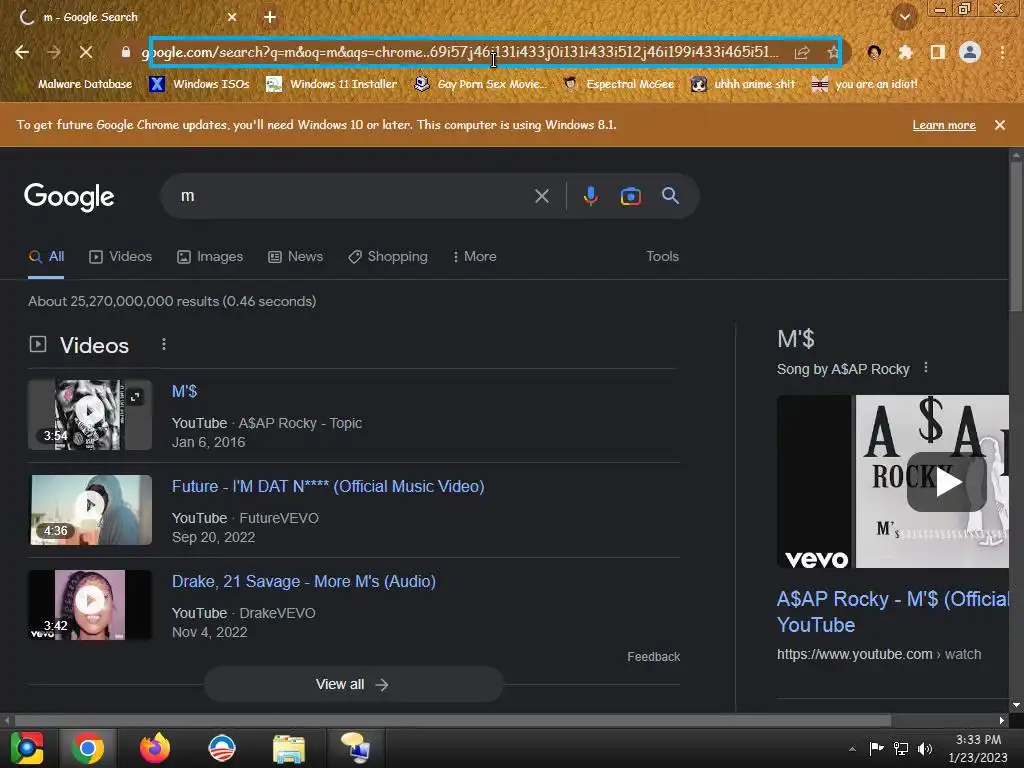The image size is (1024, 768).
Task: Click scroll right arrow on horizontal scrollbar
Action: coord(1002,721)
